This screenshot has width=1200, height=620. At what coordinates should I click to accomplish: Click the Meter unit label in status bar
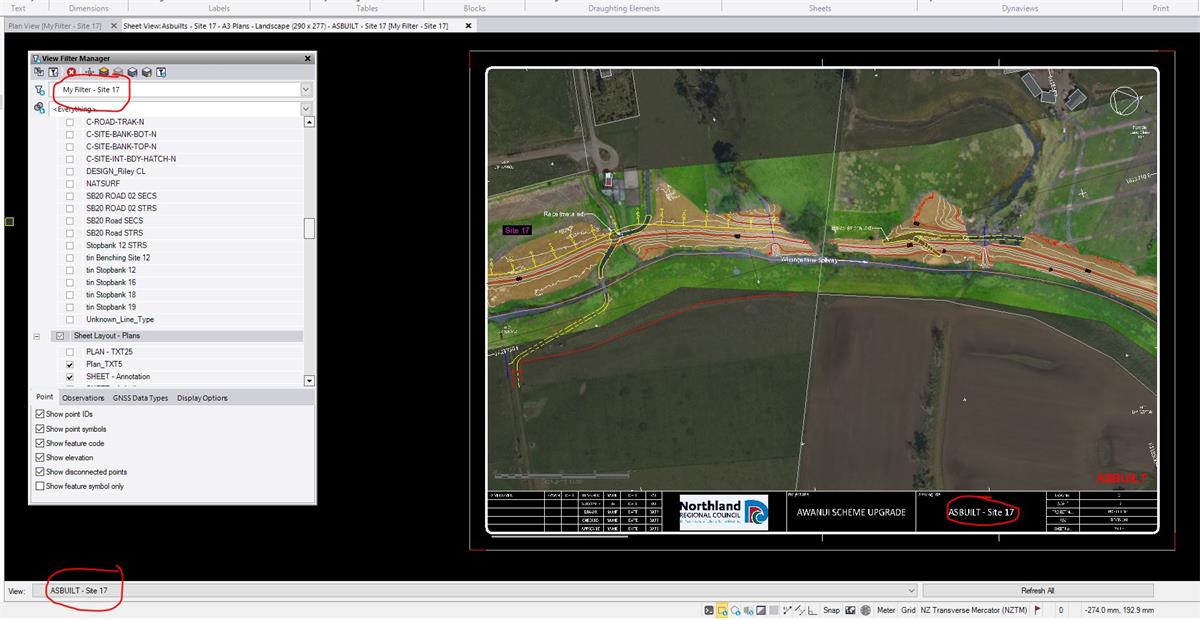point(886,608)
